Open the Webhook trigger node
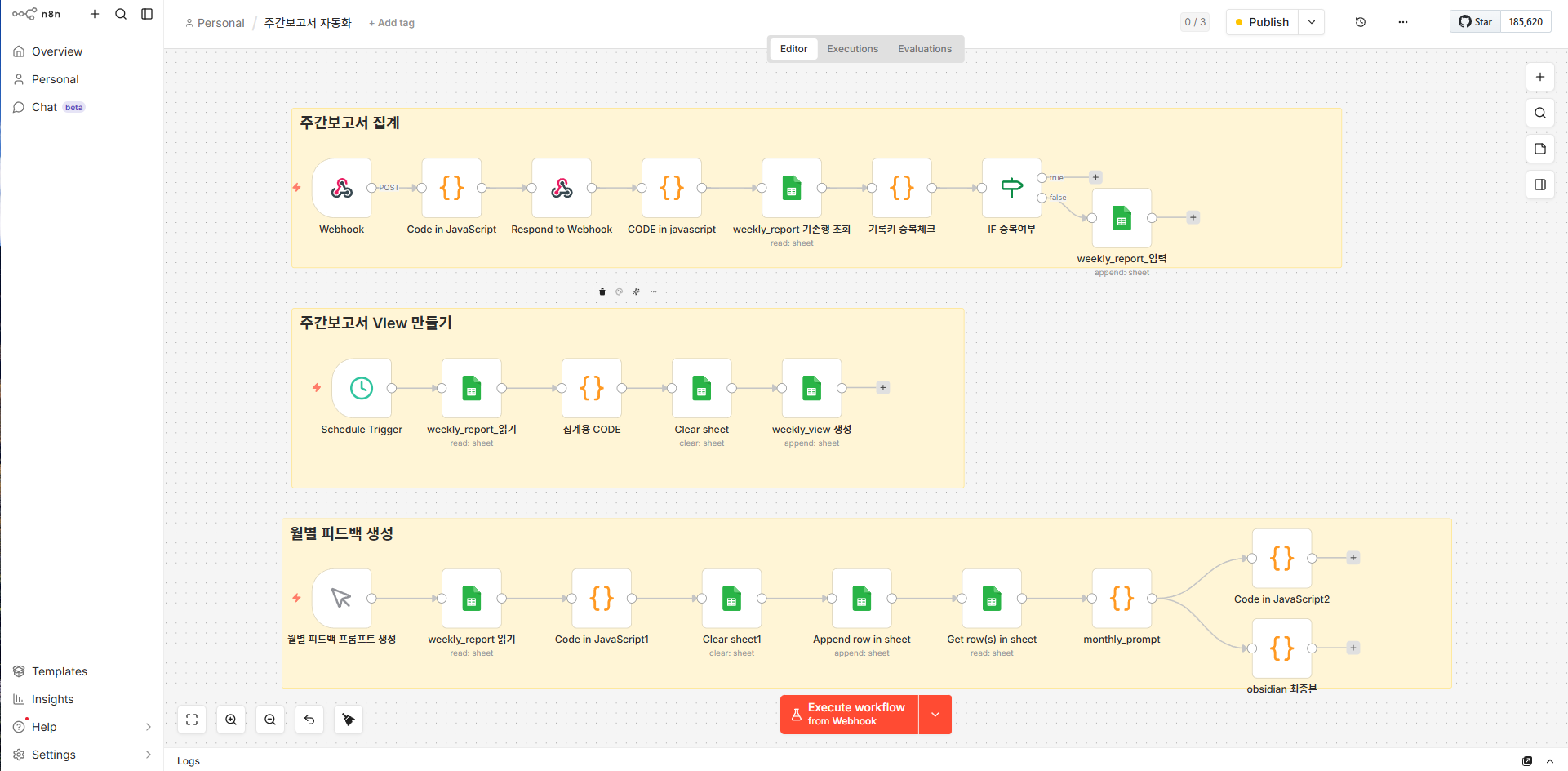The height and width of the screenshot is (771, 1568). (341, 189)
